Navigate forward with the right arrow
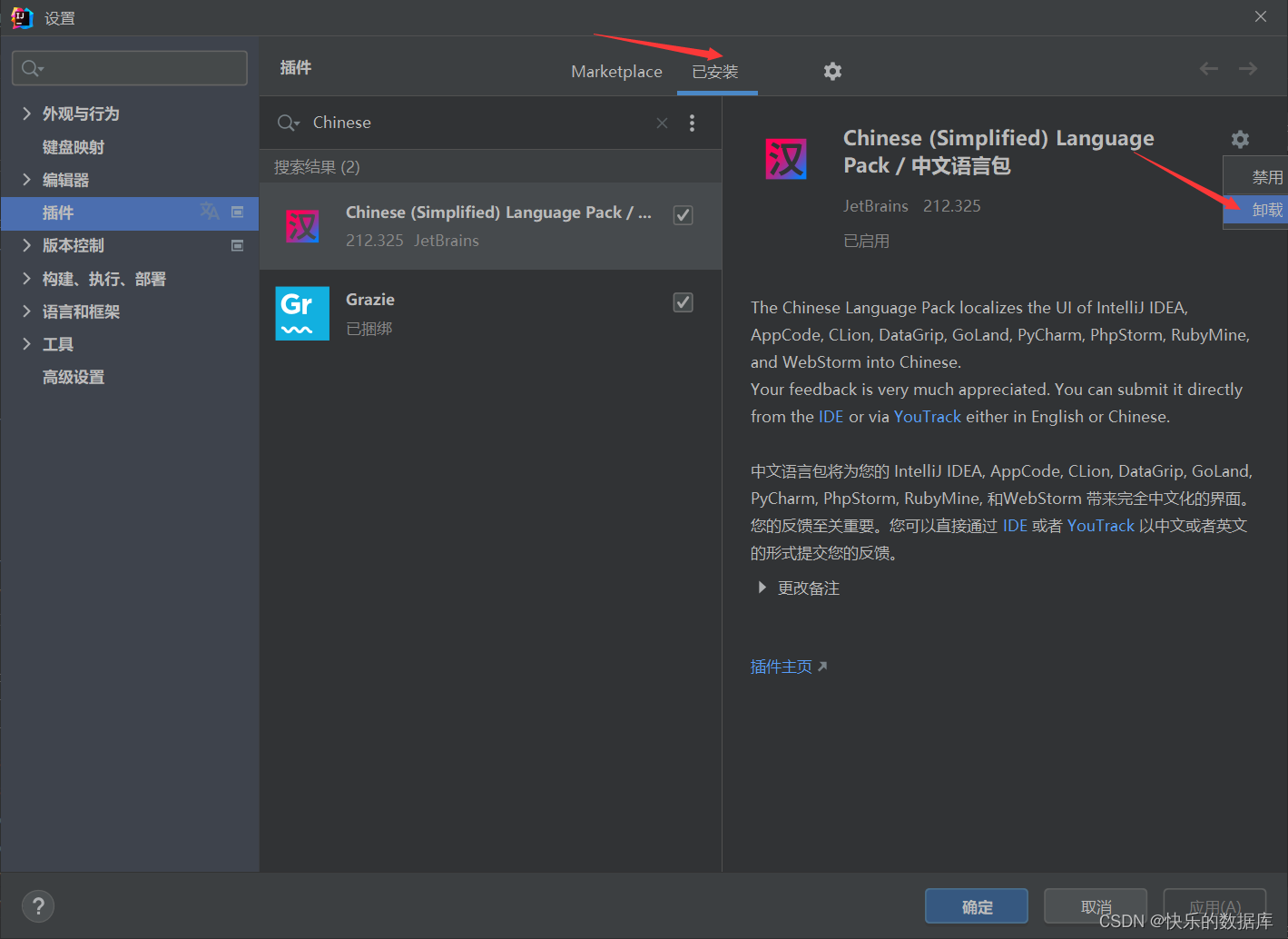Image resolution: width=1288 pixels, height=939 pixels. click(x=1248, y=68)
